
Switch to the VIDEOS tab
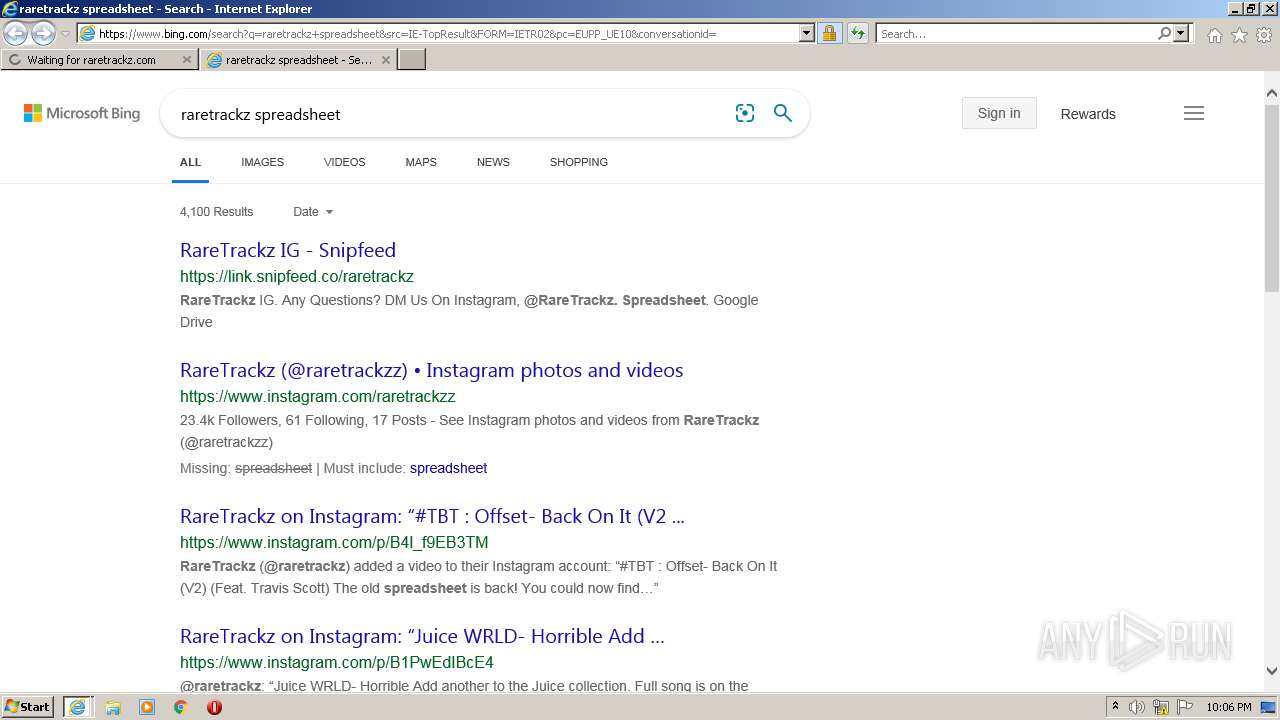[344, 162]
